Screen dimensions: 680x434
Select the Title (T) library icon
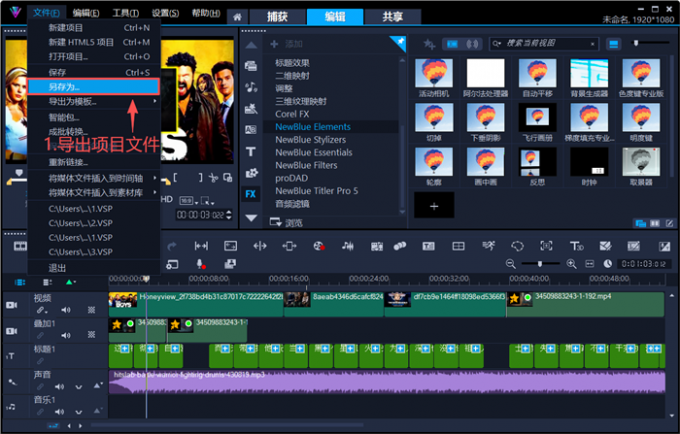click(x=251, y=151)
